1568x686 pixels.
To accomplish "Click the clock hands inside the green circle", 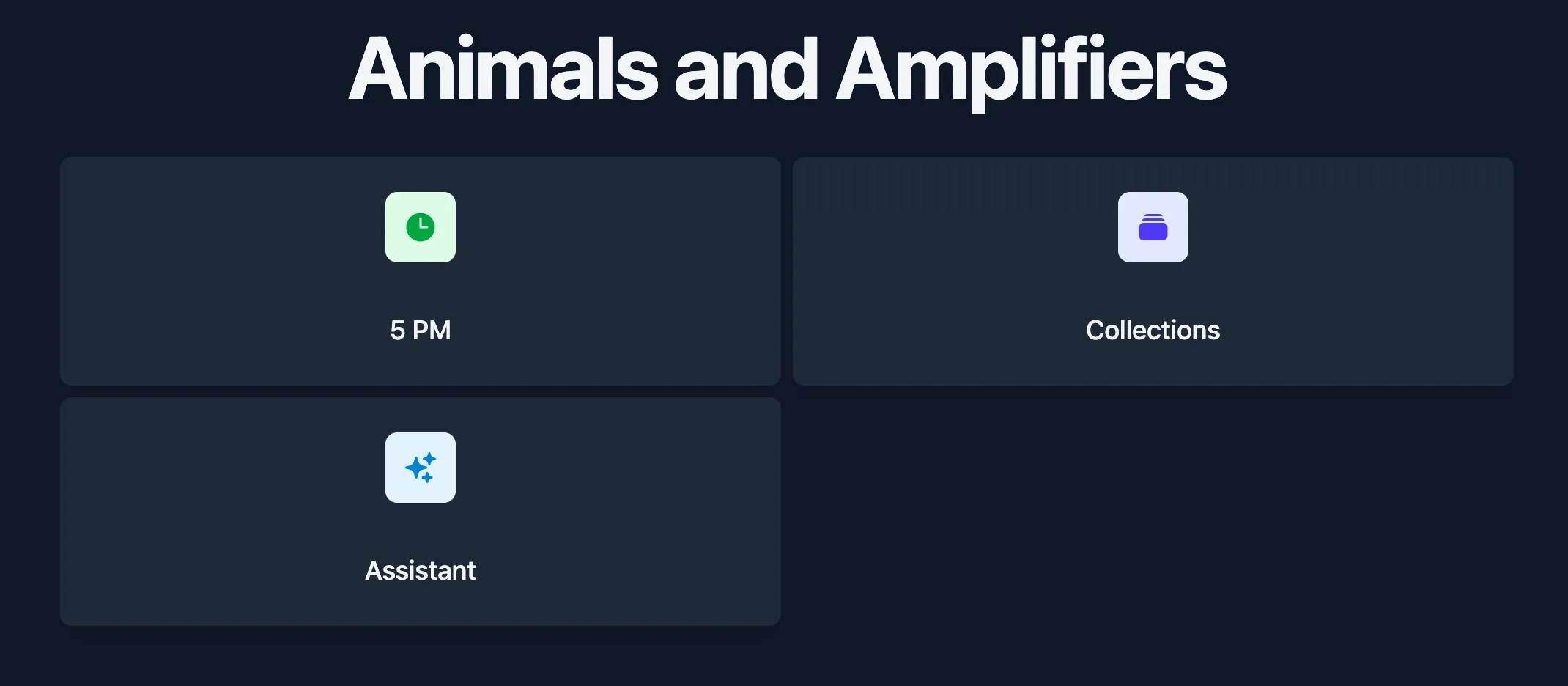I will click(x=422, y=225).
